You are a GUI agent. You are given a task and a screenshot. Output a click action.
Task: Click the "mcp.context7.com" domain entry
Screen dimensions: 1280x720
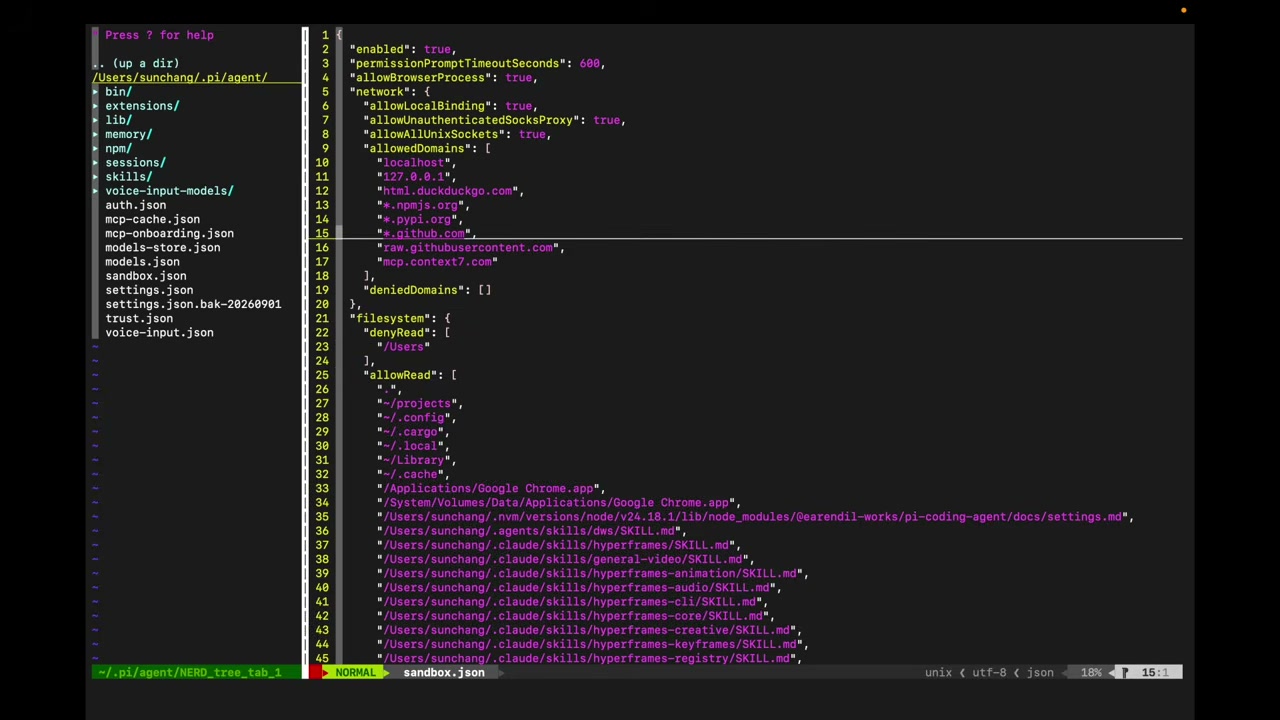(437, 262)
